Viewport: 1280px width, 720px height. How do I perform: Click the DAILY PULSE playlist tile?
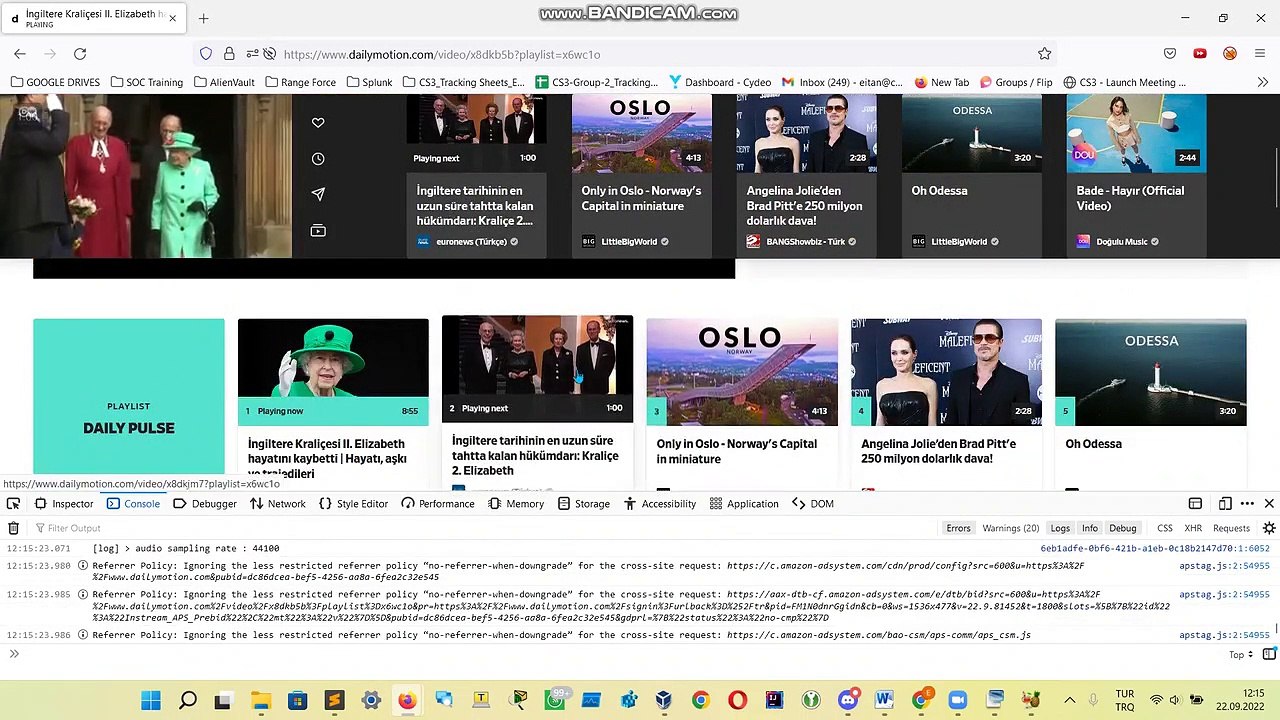[x=128, y=396]
